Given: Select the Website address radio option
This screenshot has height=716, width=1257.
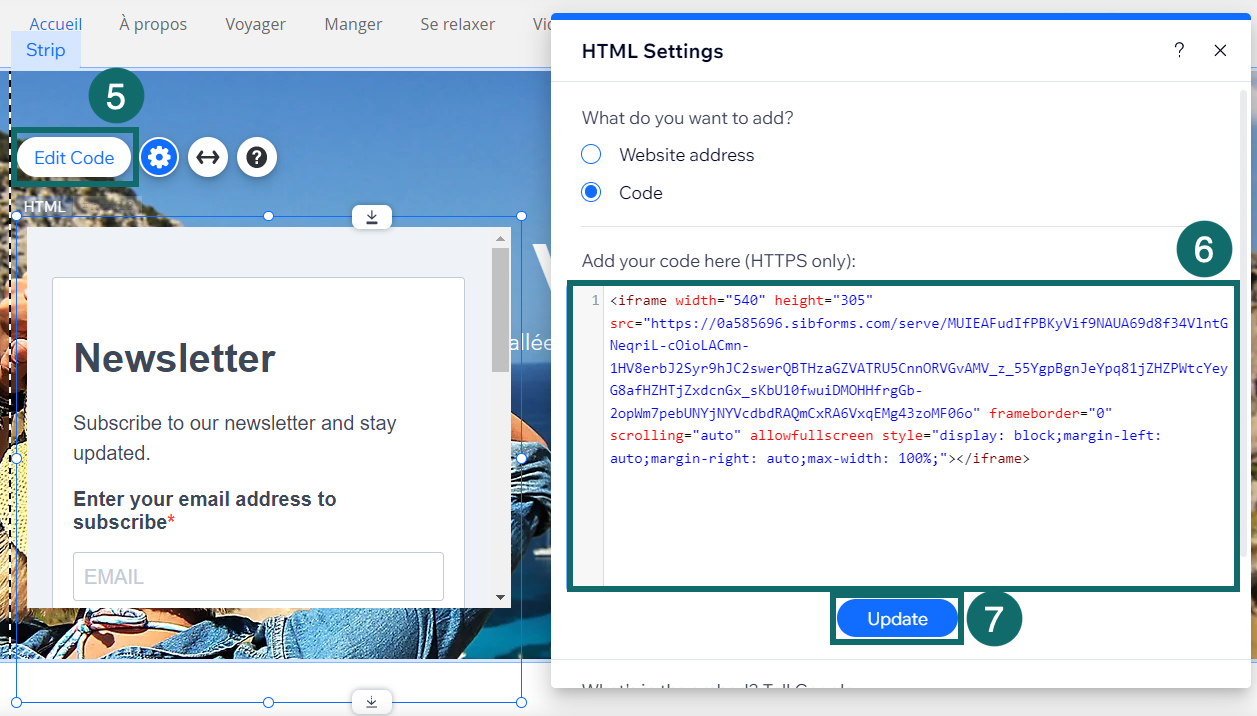Looking at the screenshot, I should pos(592,155).
